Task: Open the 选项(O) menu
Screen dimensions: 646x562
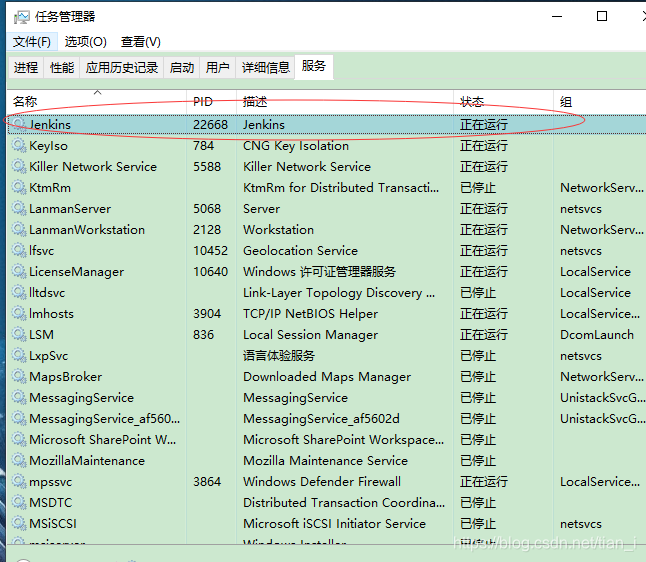Action: [86, 42]
